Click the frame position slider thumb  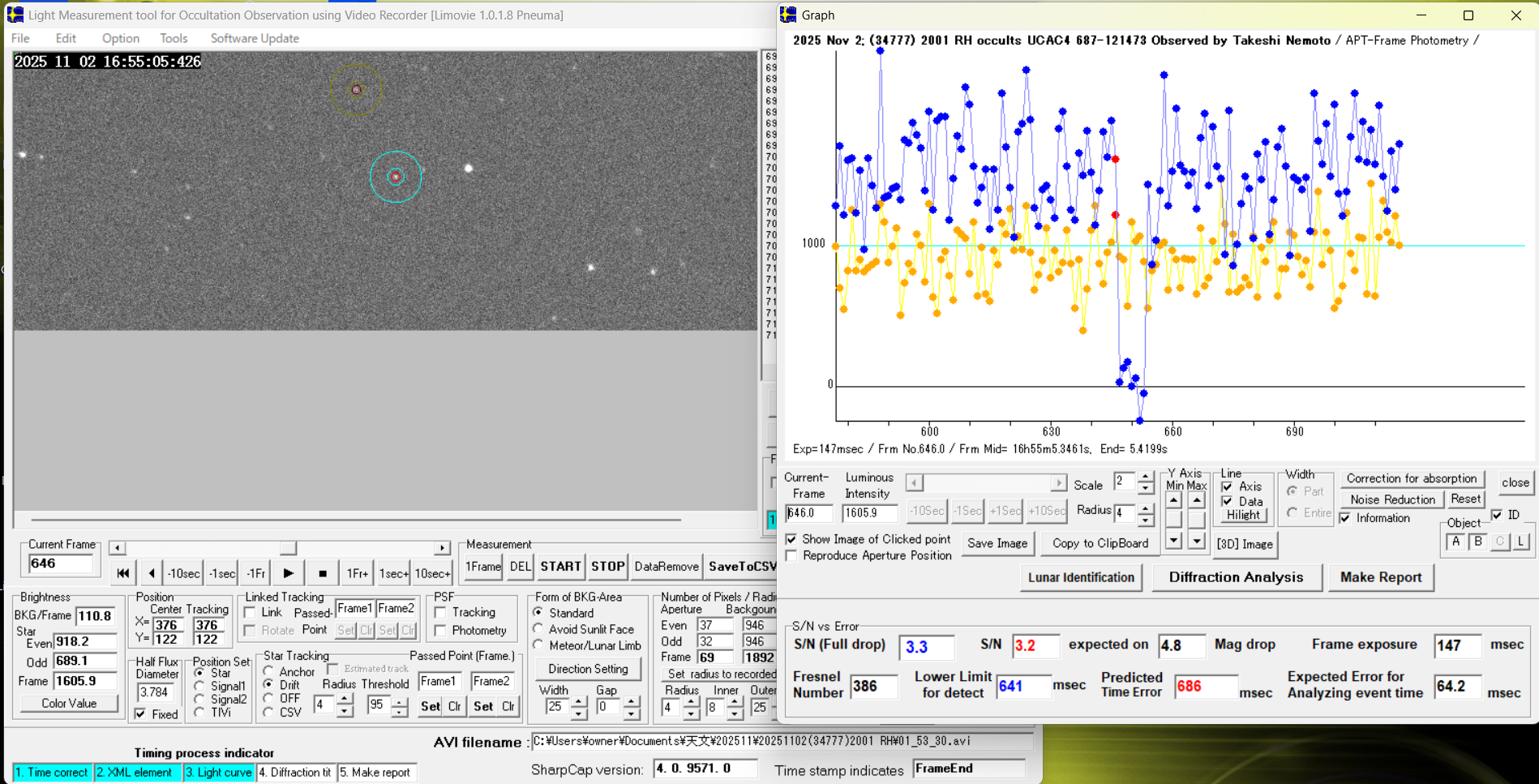(288, 548)
